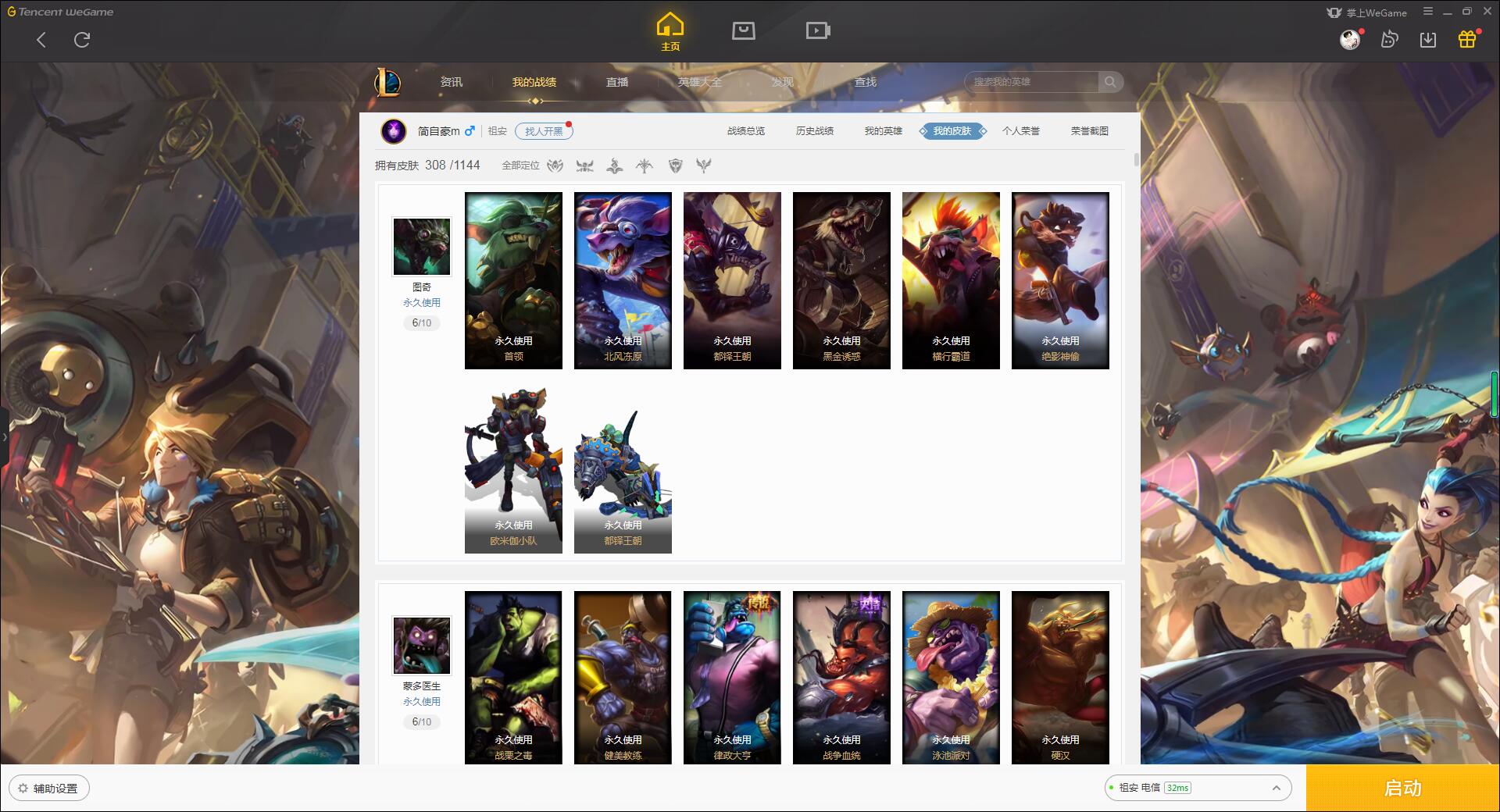
Task: Open the store bag icon in top bar
Action: [743, 30]
